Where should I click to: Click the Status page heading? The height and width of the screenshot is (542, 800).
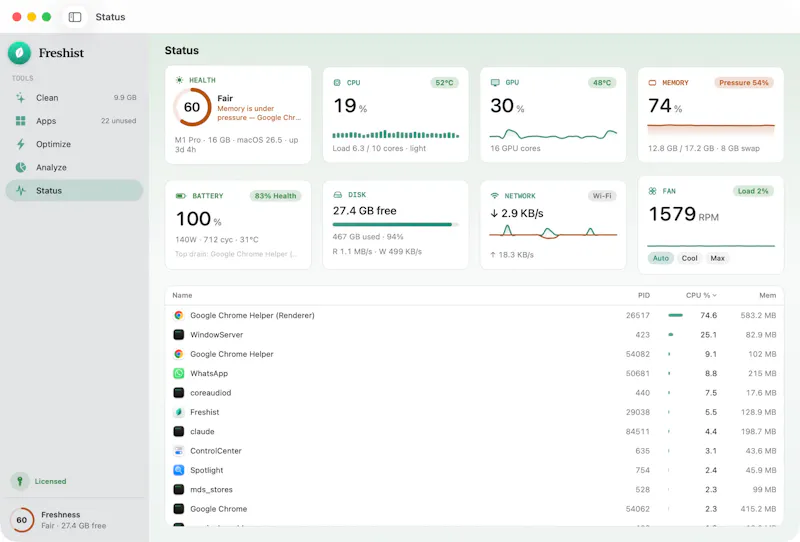(x=182, y=51)
